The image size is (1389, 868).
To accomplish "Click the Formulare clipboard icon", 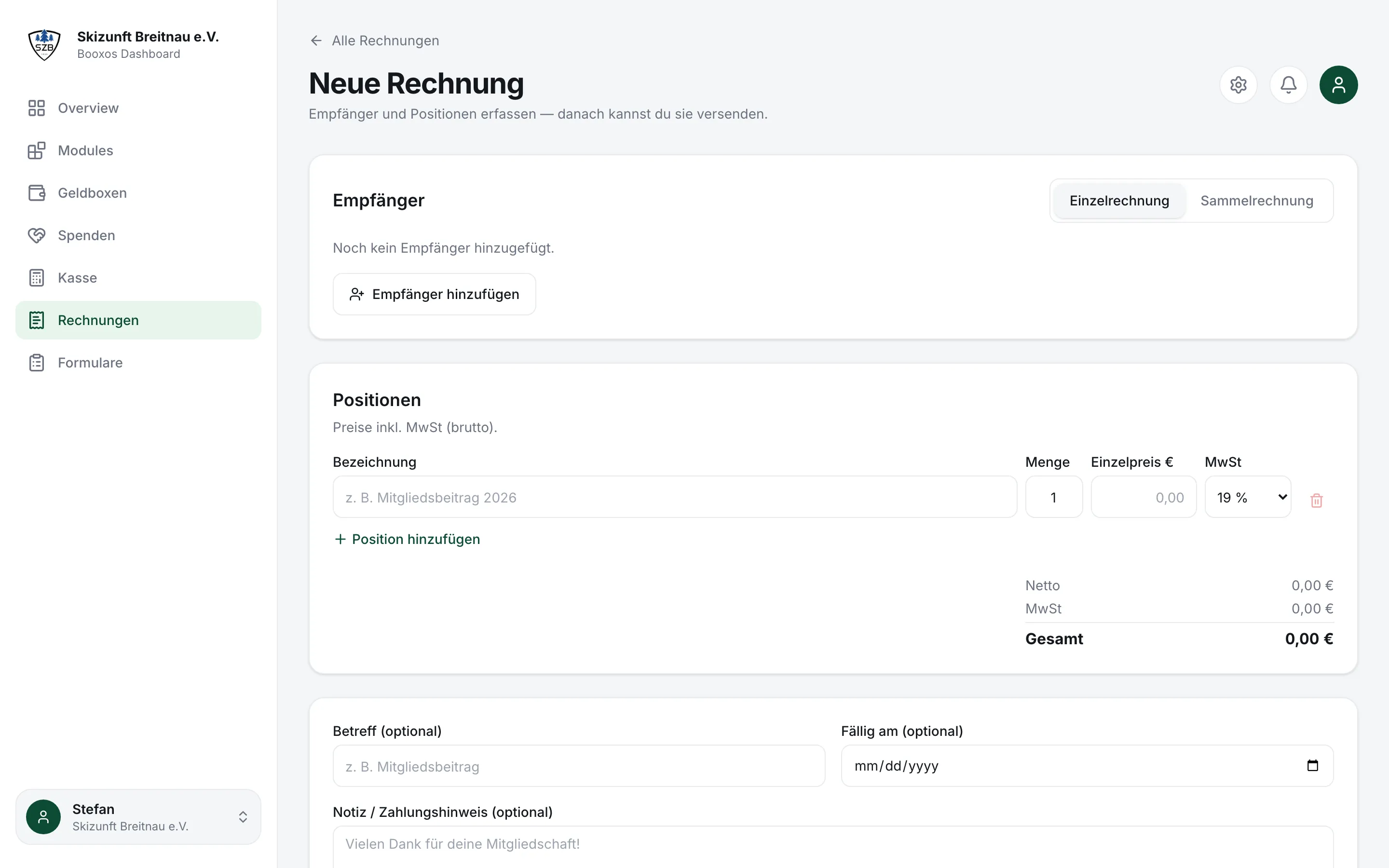I will coord(37,363).
